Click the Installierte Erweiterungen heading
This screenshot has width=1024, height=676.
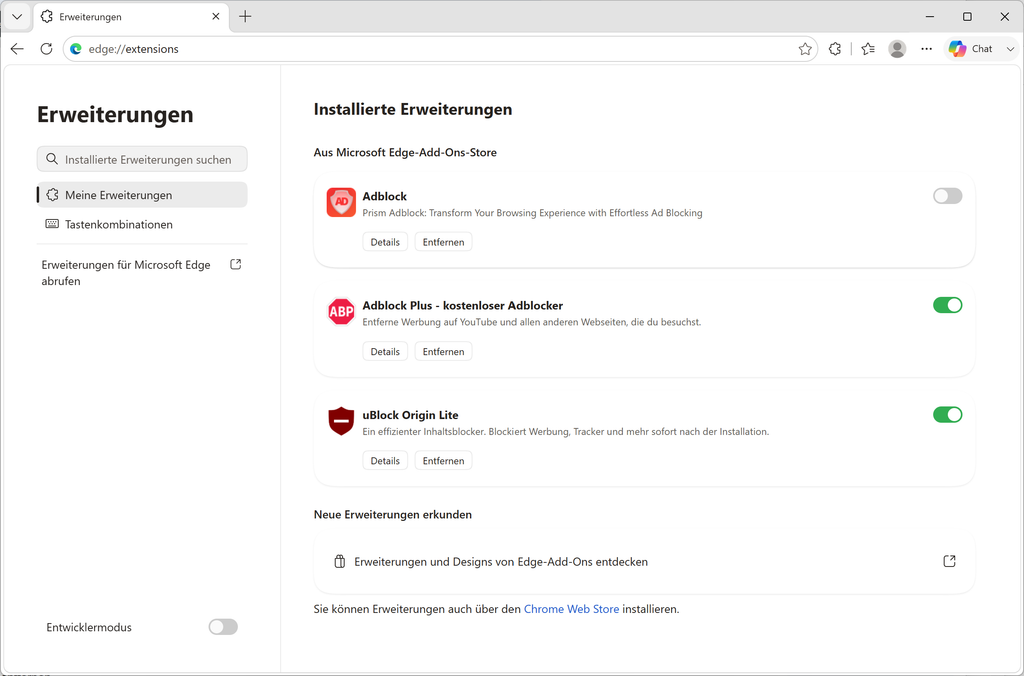[413, 109]
